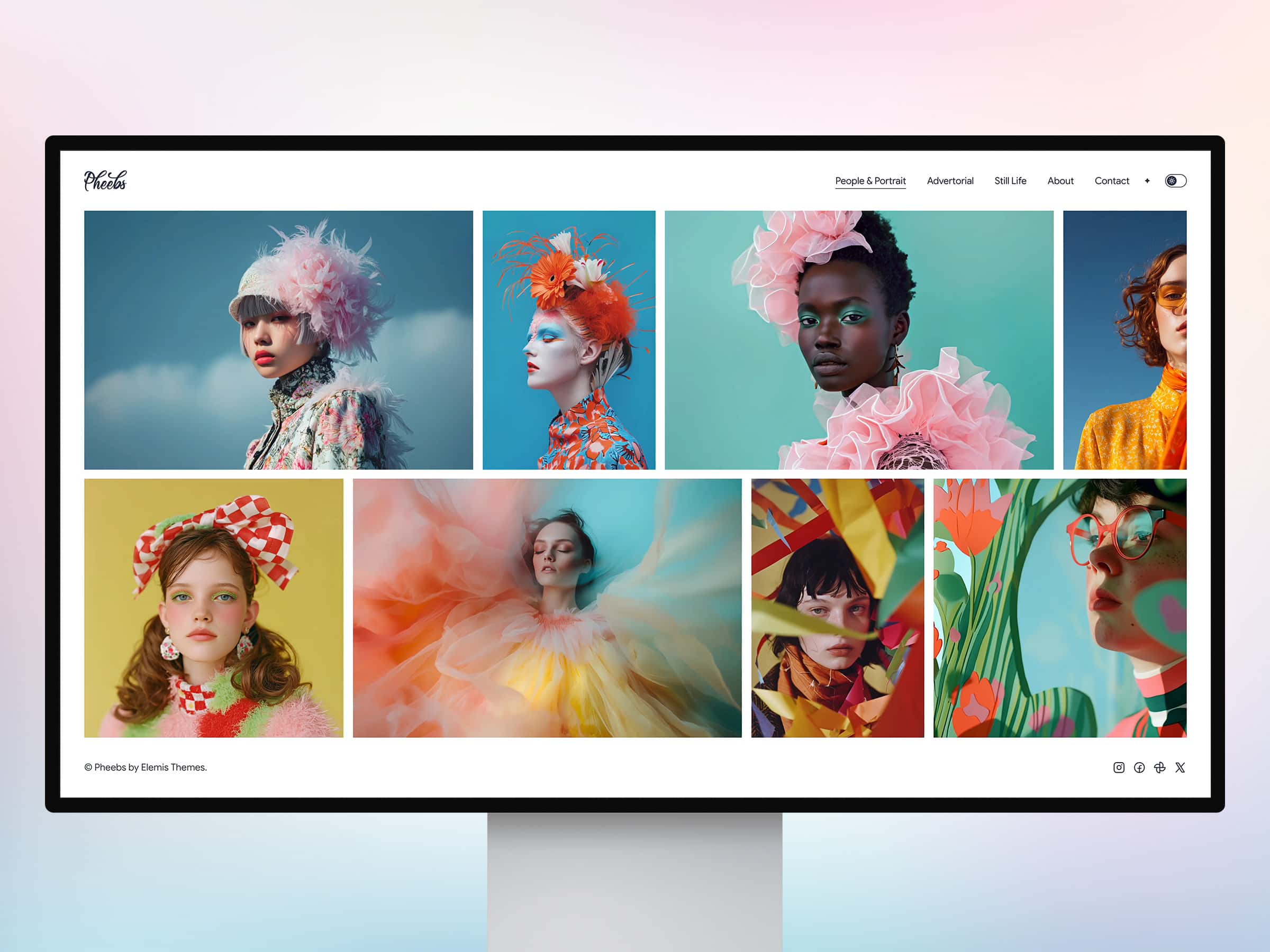
Task: Open the Instagram social icon
Action: click(1119, 767)
